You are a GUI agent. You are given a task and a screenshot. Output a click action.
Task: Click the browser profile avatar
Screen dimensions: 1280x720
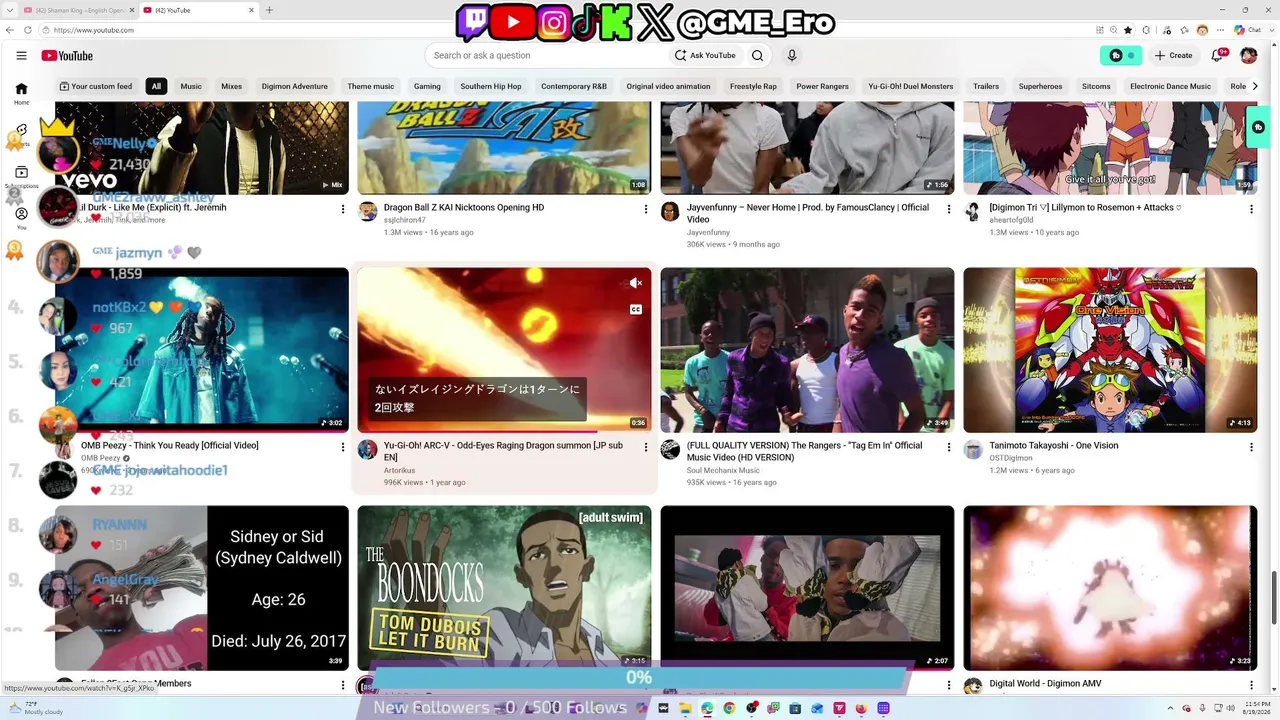(1202, 30)
